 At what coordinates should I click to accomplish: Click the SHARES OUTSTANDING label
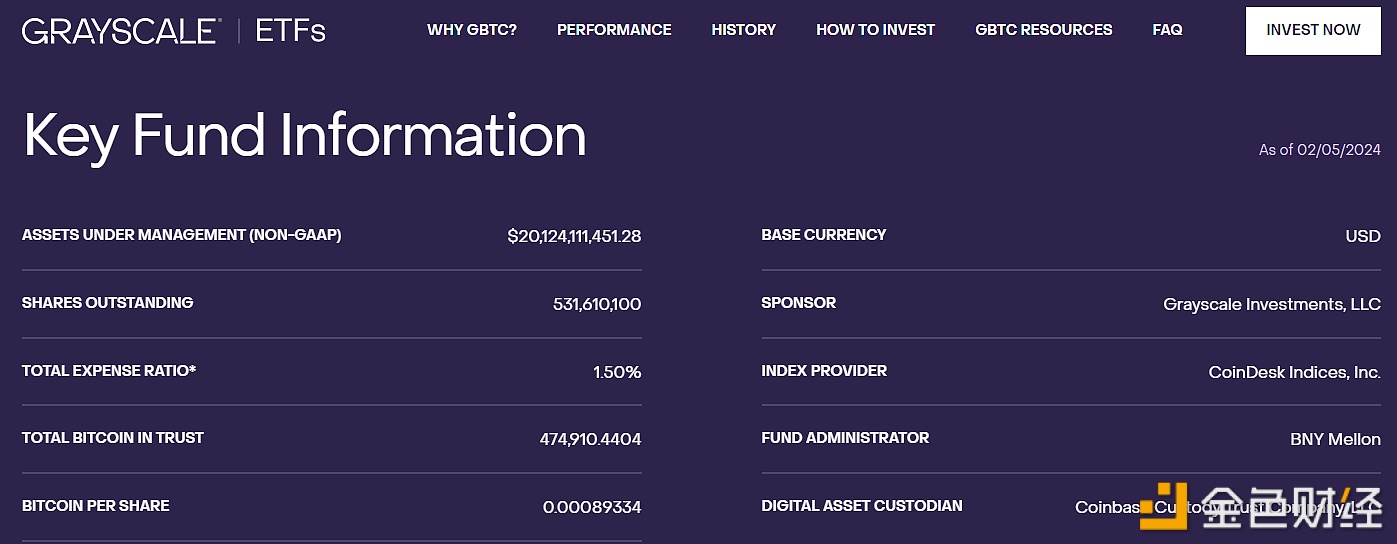107,303
